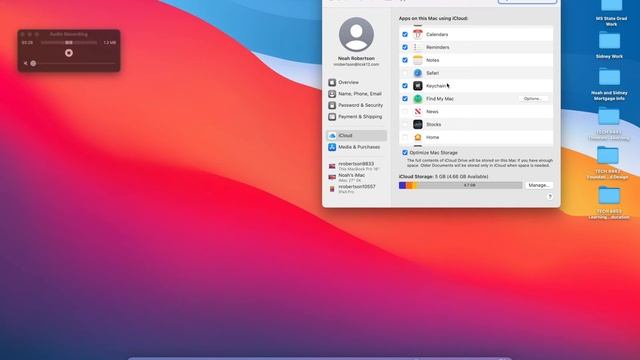
Task: Open Payment & Shipping section
Action: click(x=356, y=117)
